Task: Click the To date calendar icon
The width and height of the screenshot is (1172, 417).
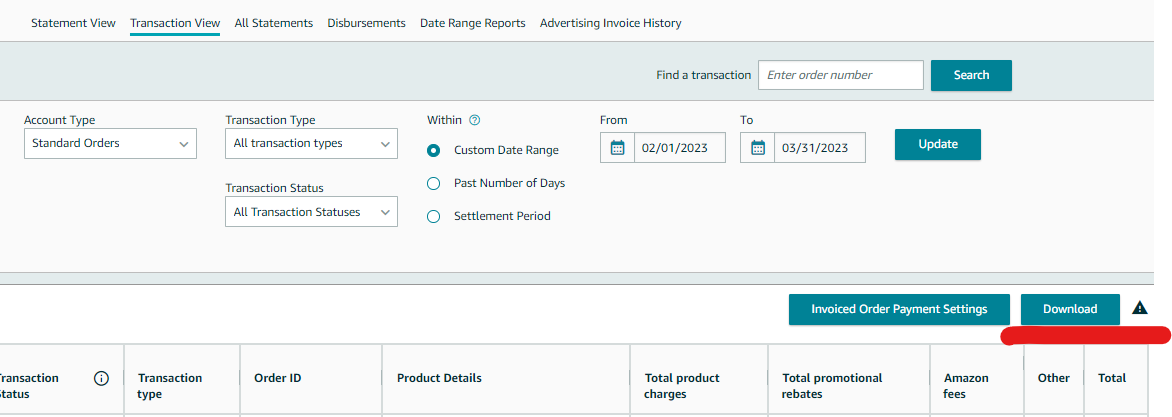Action: [x=757, y=148]
